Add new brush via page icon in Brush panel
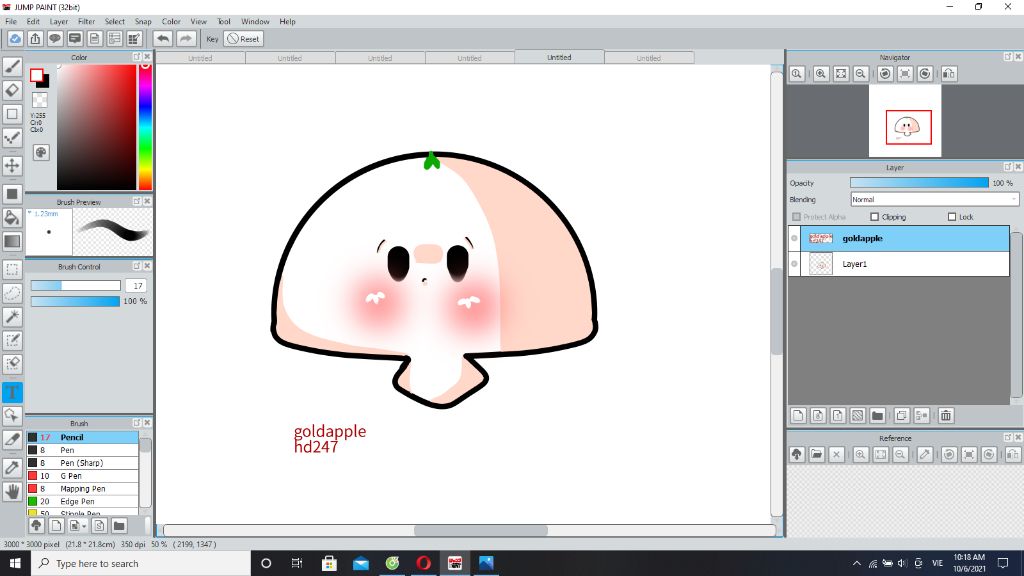 pos(56,526)
